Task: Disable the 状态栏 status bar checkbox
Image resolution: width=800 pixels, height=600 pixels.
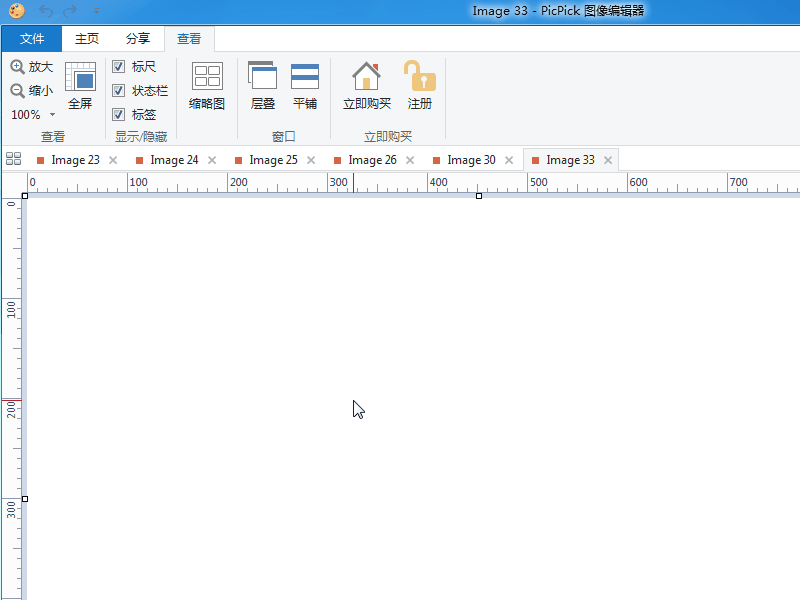Action: [x=119, y=90]
